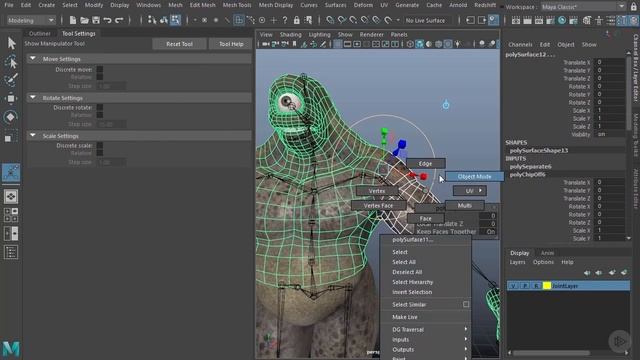Open the Workspace Maya Classic dropdown

583,7
